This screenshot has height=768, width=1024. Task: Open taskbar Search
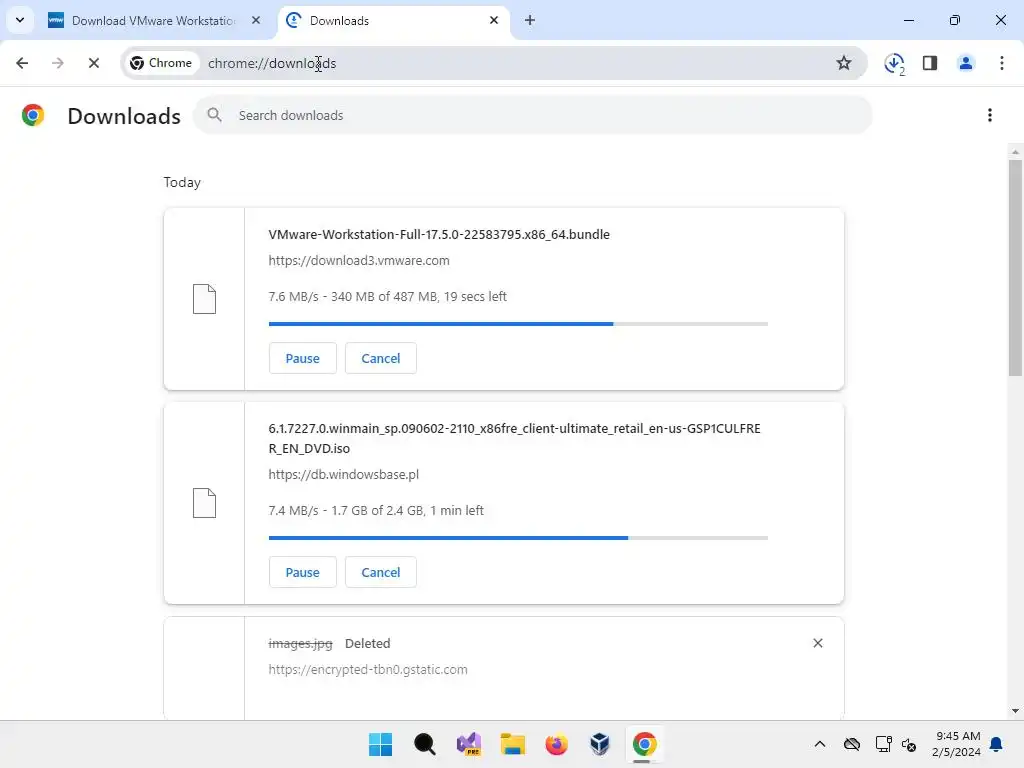tap(424, 744)
